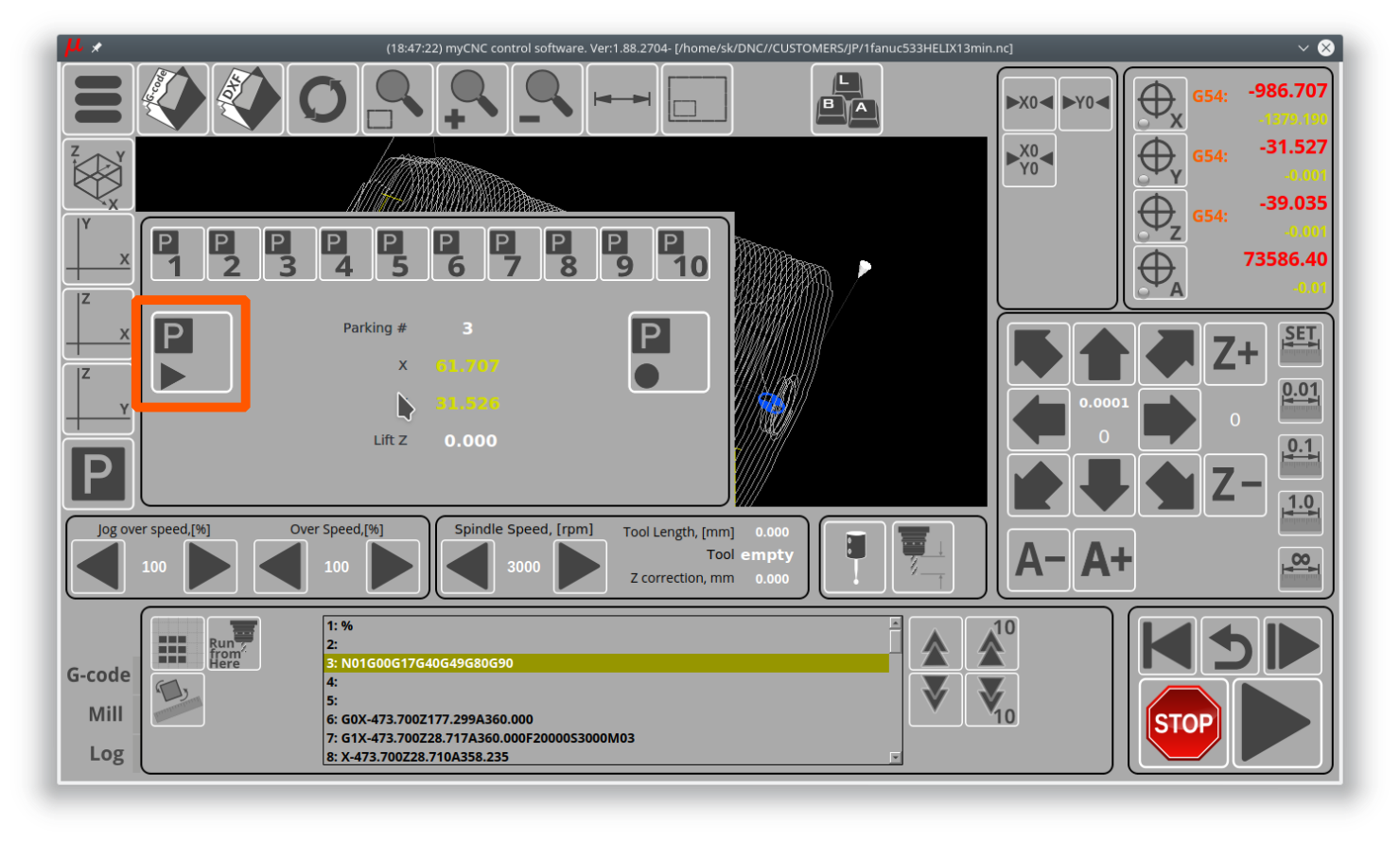Increase the spindle speed with right arrow
The width and height of the screenshot is (1400, 842).
(x=579, y=567)
